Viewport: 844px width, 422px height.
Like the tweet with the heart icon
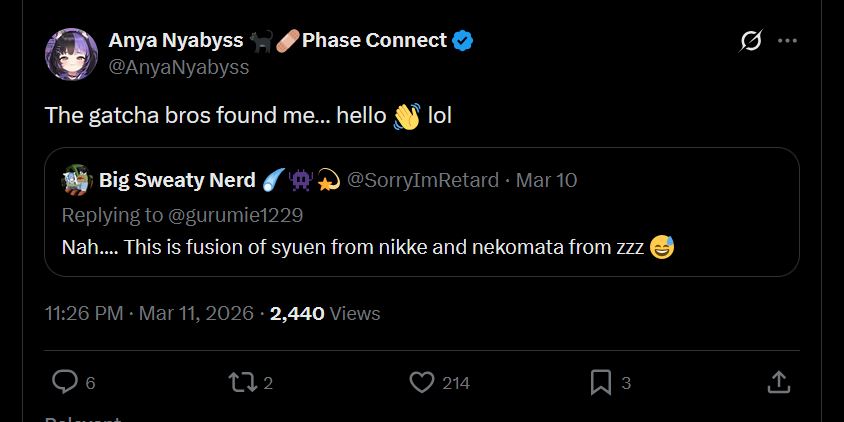click(x=422, y=382)
